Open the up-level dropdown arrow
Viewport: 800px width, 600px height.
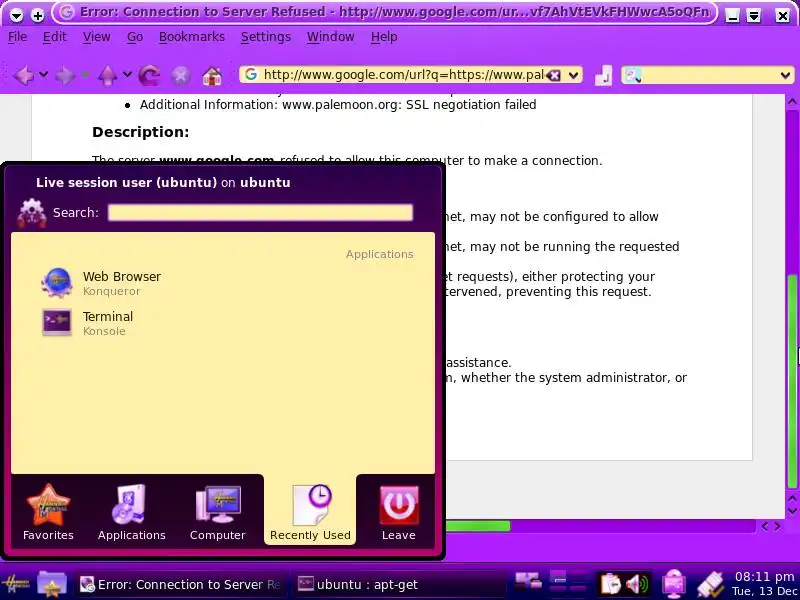pos(127,75)
